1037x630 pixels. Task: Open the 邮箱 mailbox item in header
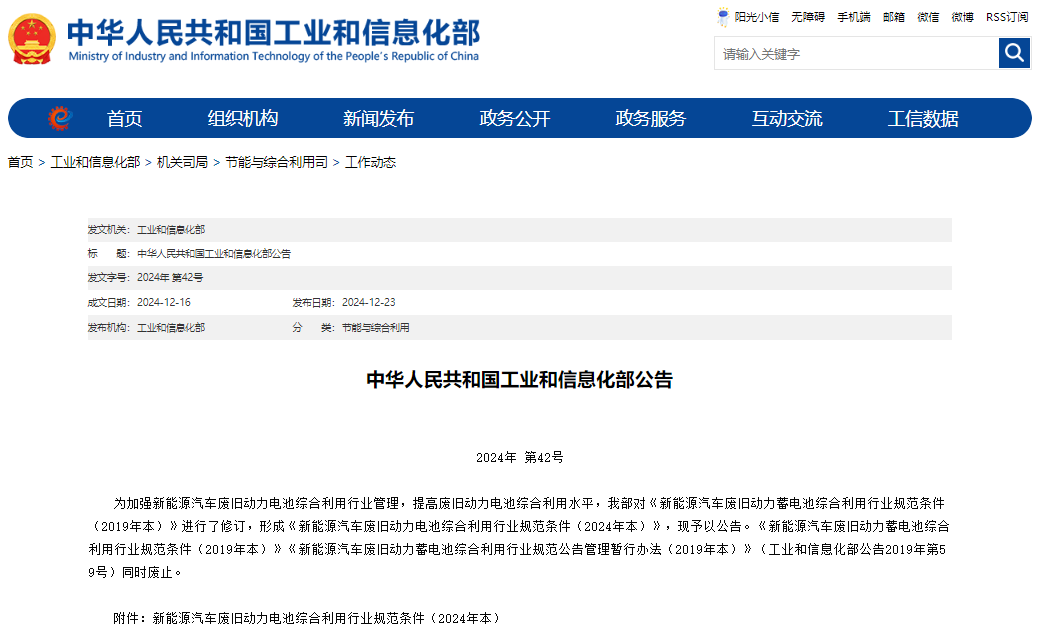[893, 17]
